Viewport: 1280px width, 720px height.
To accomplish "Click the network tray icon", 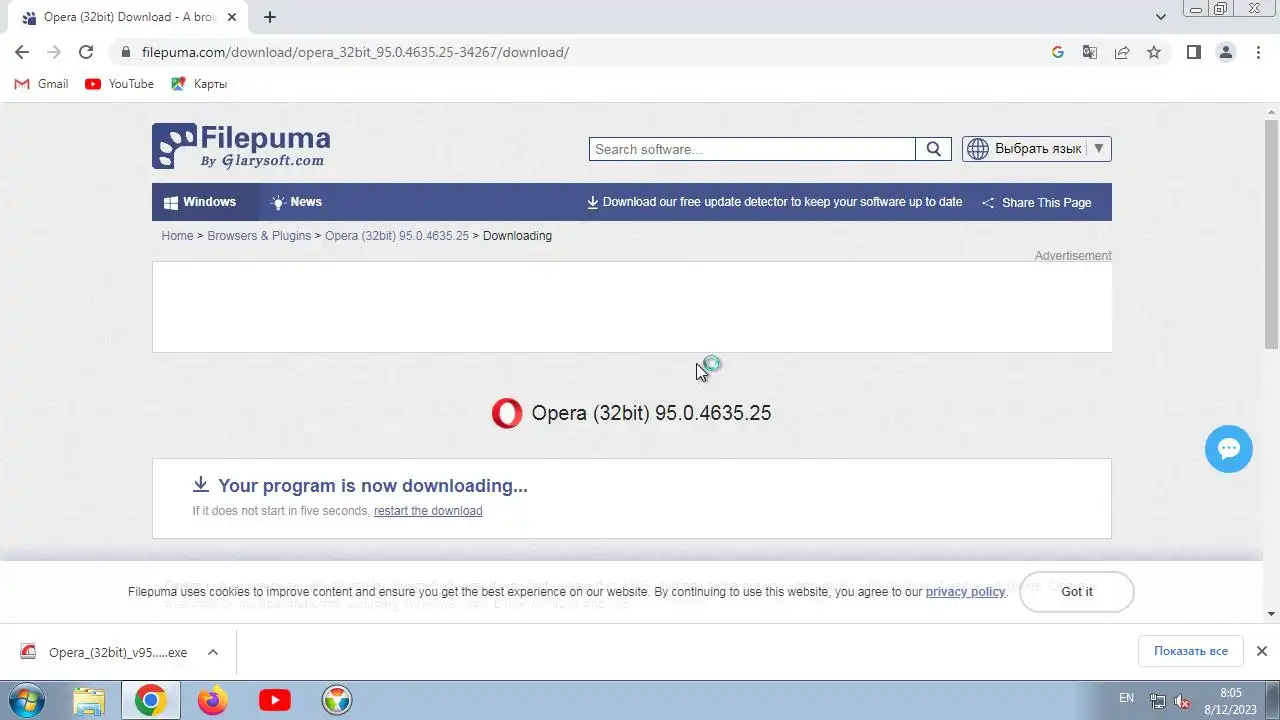I will pos(1158,700).
